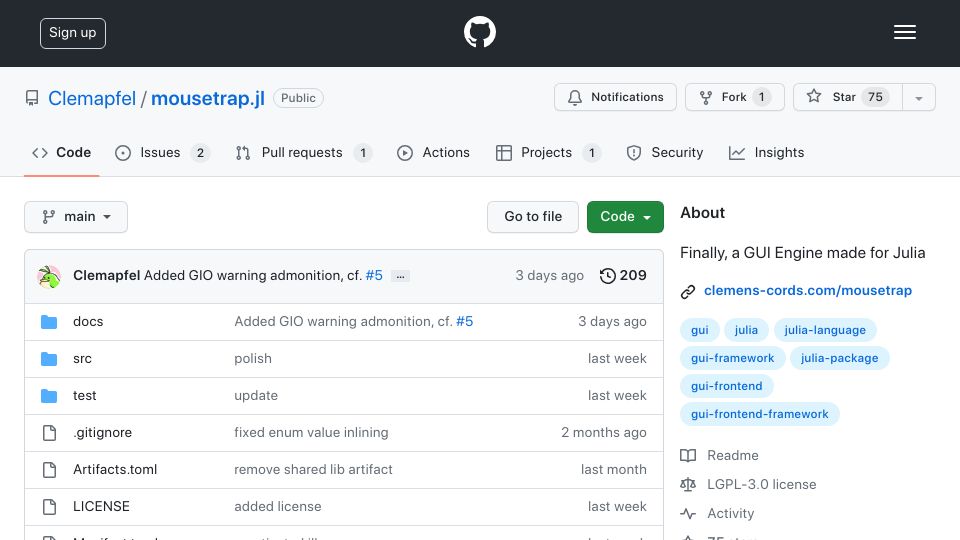Open the LICENSE file name

(x=101, y=506)
